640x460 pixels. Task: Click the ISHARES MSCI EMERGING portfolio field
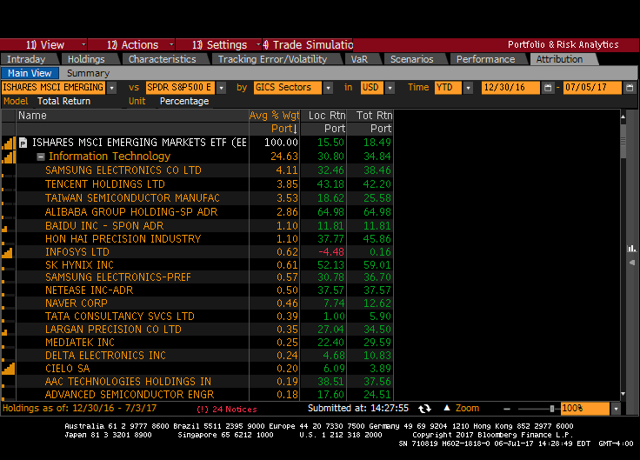(53, 87)
